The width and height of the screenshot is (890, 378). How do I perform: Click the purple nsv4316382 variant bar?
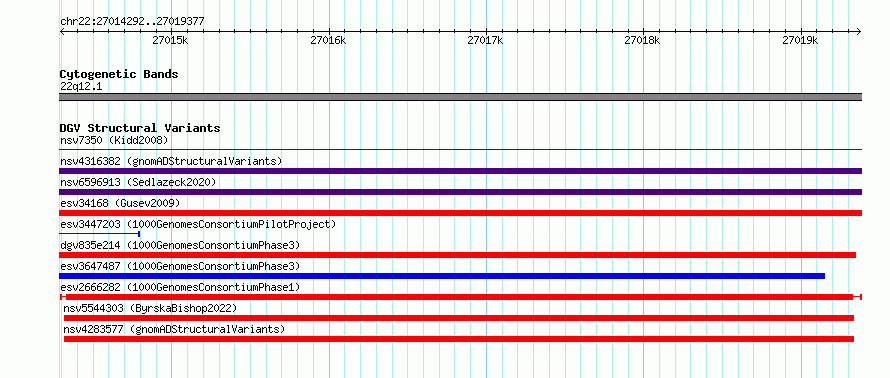460,171
